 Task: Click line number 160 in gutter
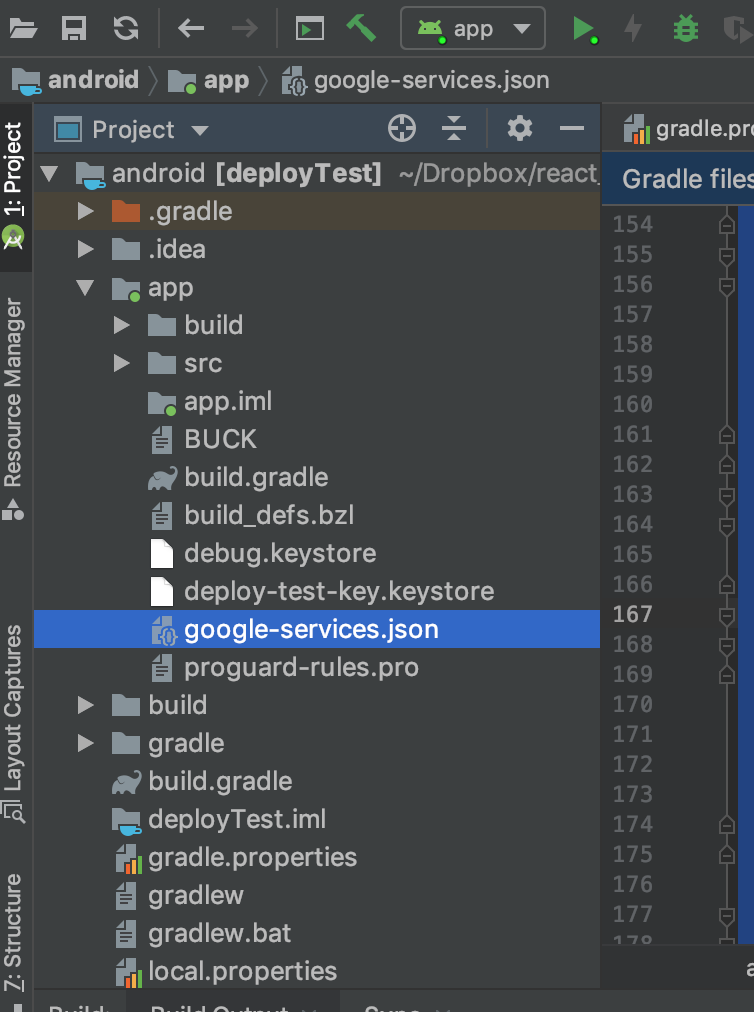coord(633,405)
